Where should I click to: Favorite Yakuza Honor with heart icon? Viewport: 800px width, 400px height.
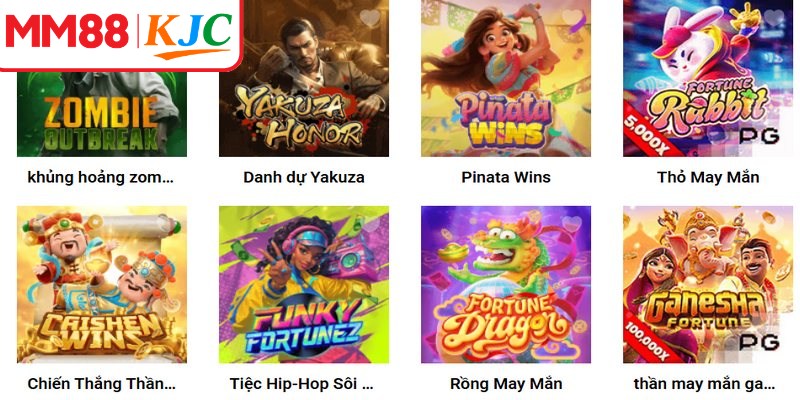(369, 18)
